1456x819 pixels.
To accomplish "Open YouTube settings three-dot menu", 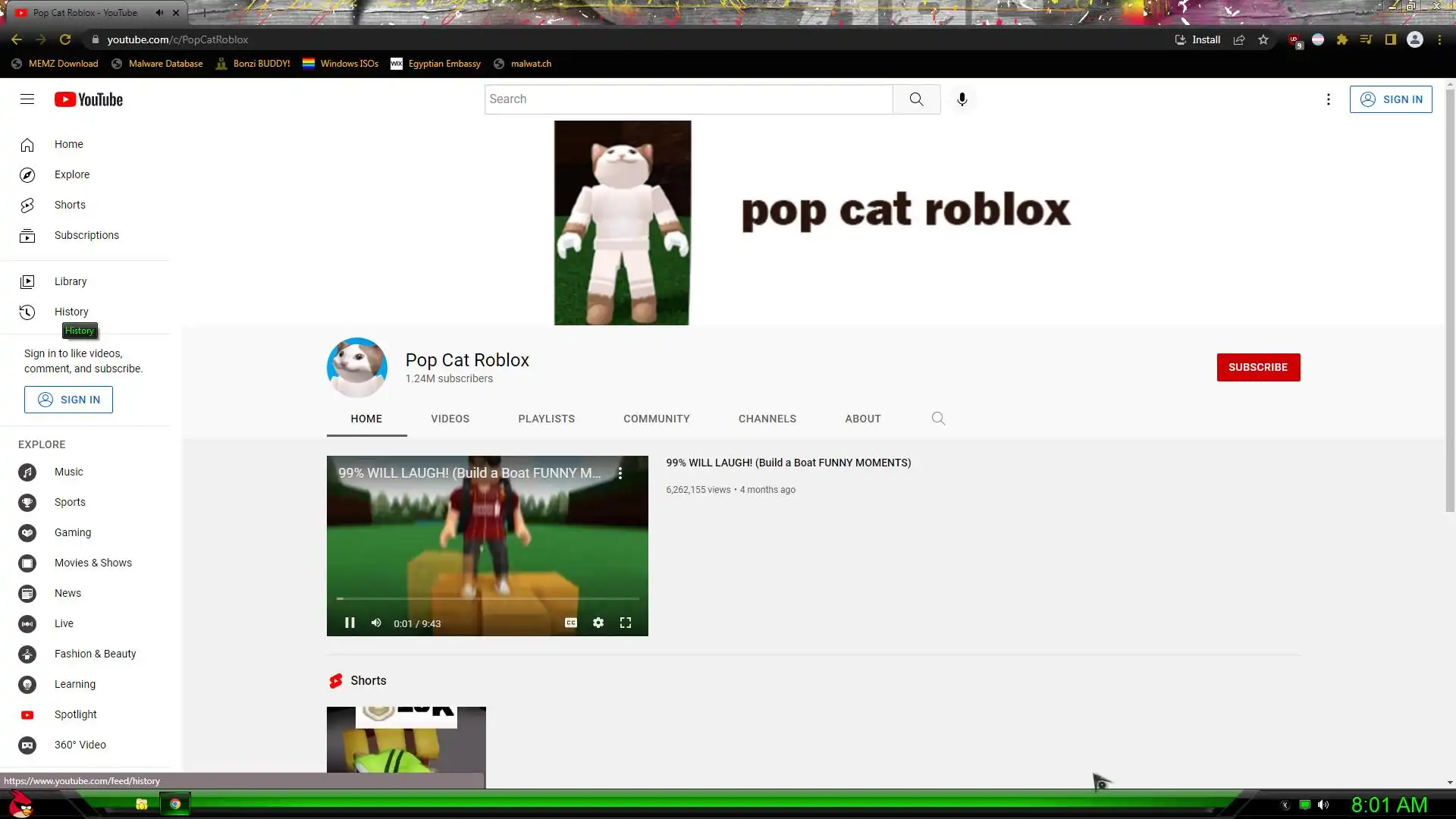I will click(1328, 99).
